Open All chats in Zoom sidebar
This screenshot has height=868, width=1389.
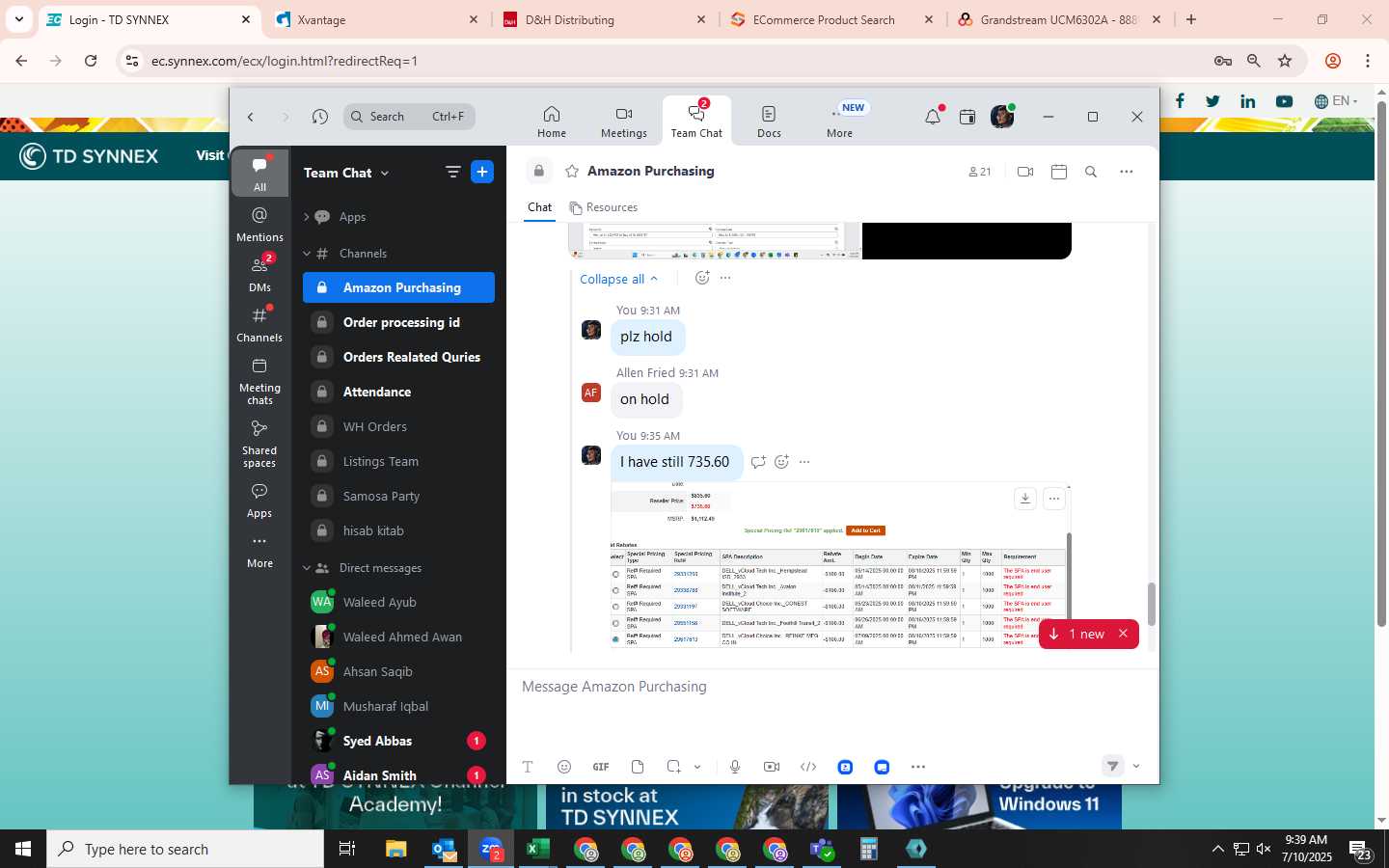tap(259, 174)
